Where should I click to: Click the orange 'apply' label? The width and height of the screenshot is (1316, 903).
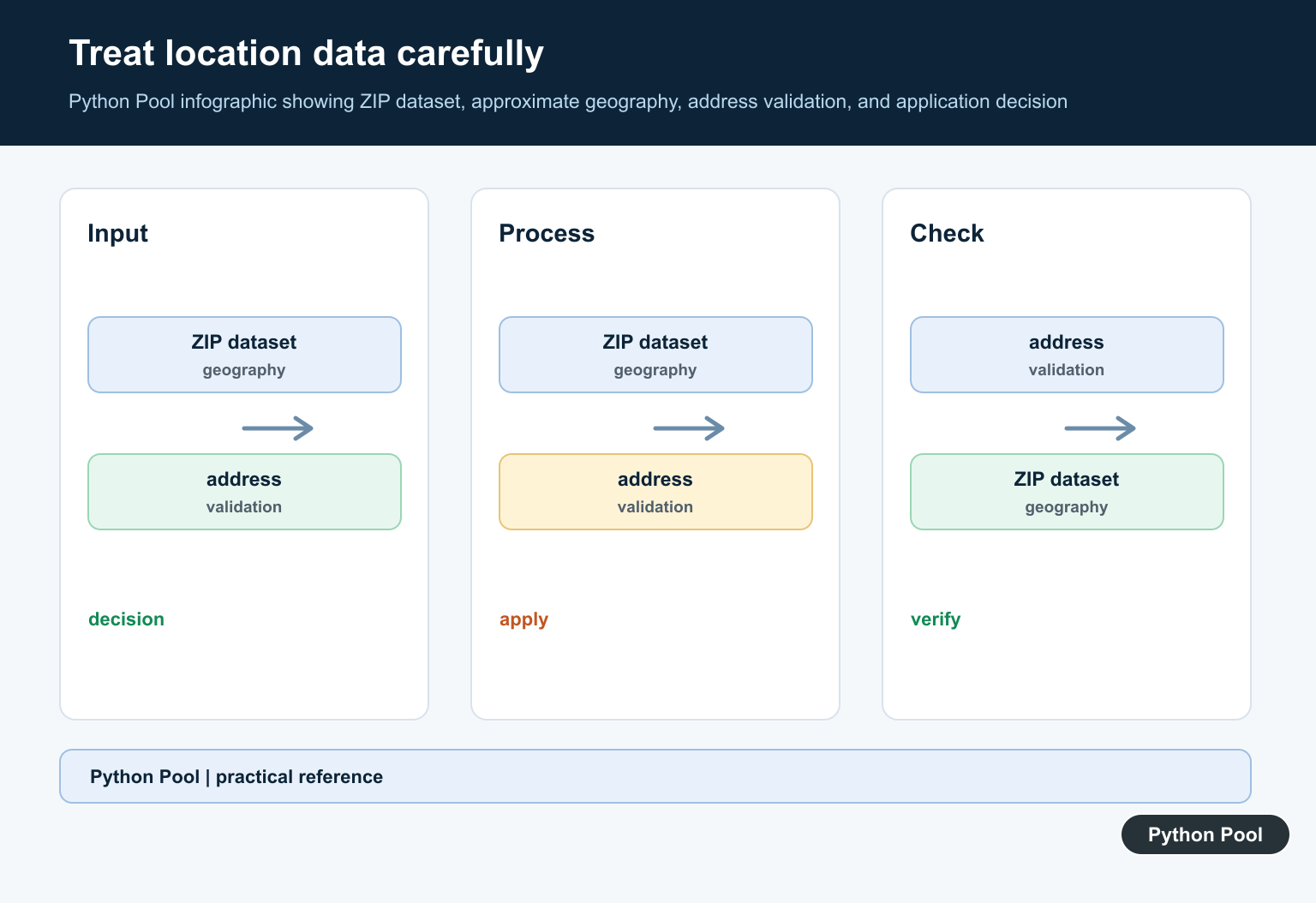[523, 619]
